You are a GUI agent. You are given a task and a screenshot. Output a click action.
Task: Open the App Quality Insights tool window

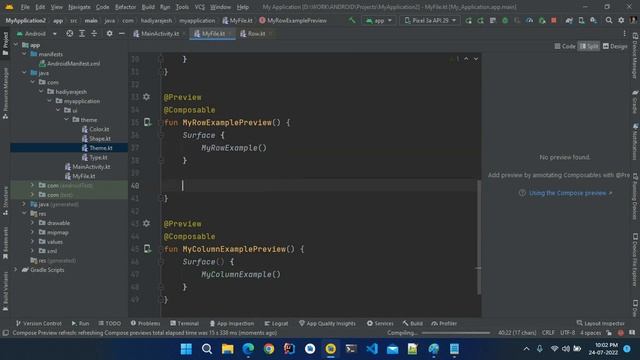[327, 323]
